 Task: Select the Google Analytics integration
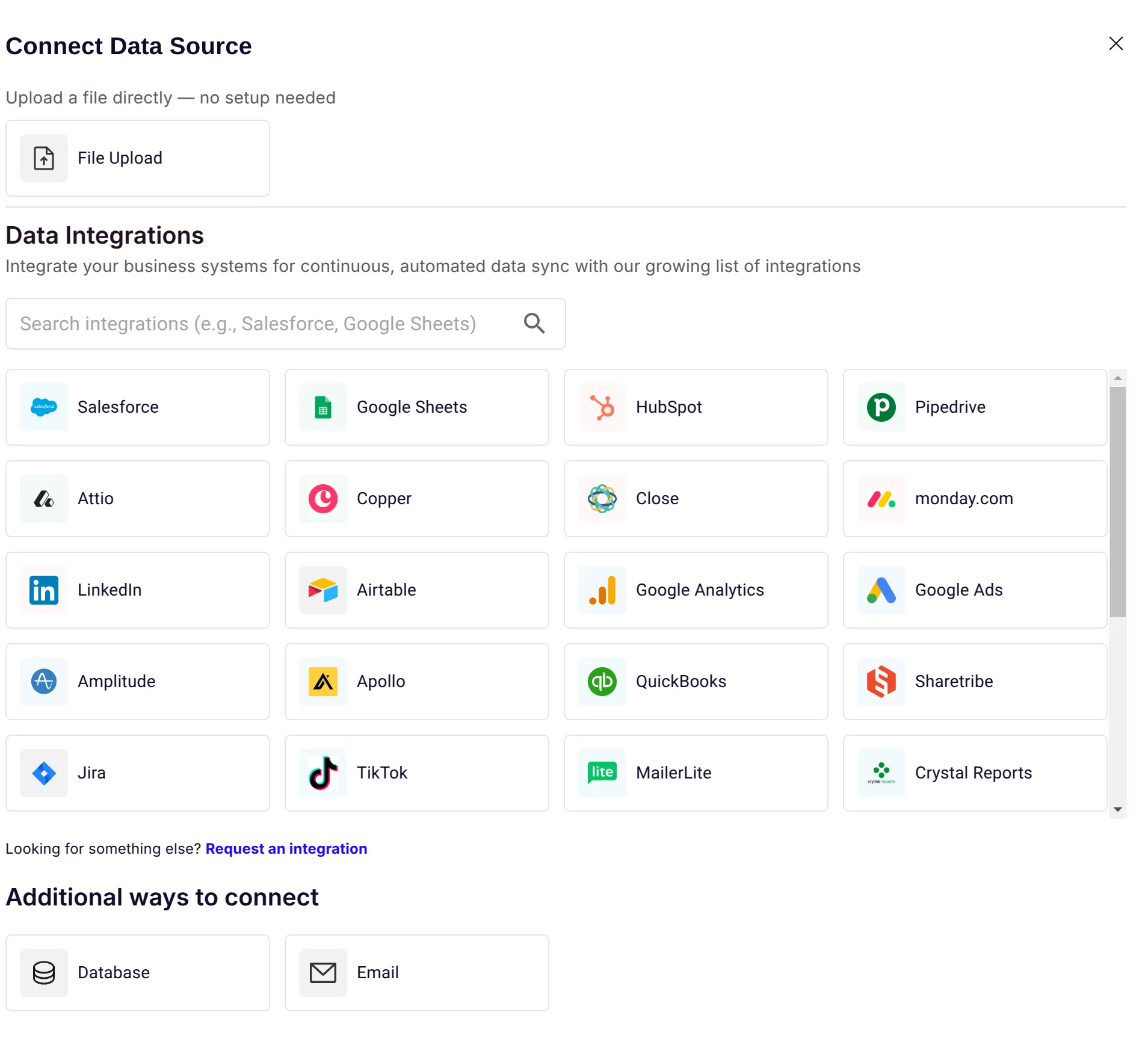click(696, 590)
